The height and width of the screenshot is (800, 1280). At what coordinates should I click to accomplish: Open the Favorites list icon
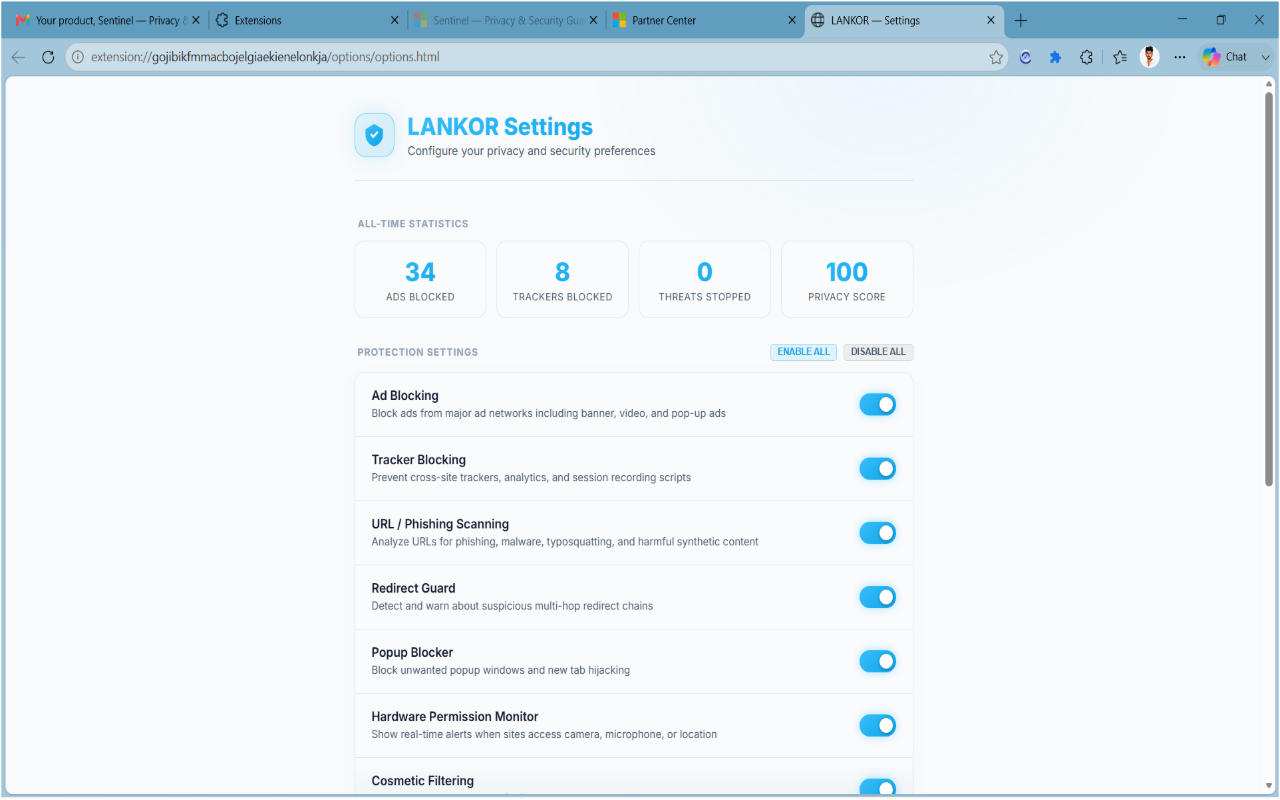[1119, 57]
